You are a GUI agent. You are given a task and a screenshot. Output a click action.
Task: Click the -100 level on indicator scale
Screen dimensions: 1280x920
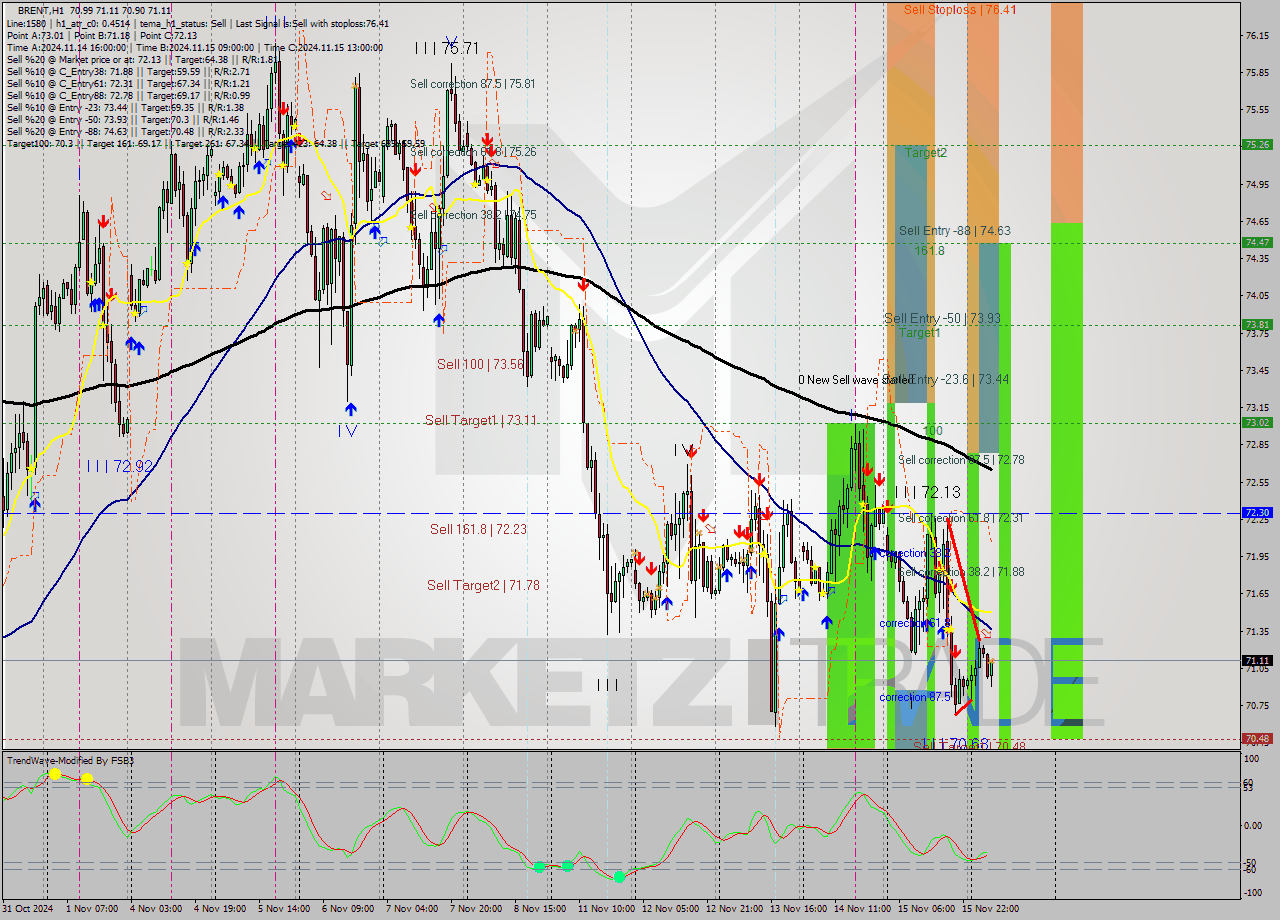1254,893
